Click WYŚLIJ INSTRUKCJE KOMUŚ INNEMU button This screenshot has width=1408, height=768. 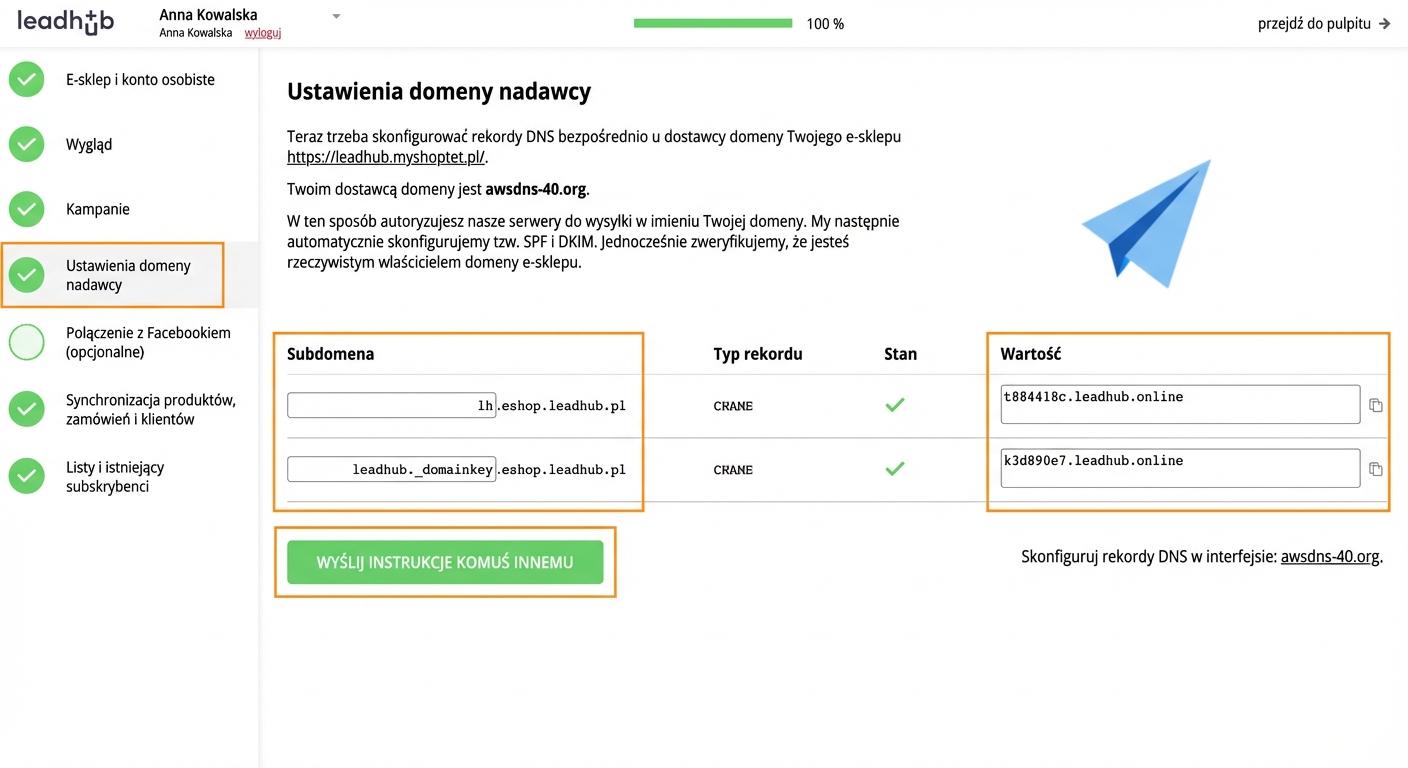click(x=445, y=562)
